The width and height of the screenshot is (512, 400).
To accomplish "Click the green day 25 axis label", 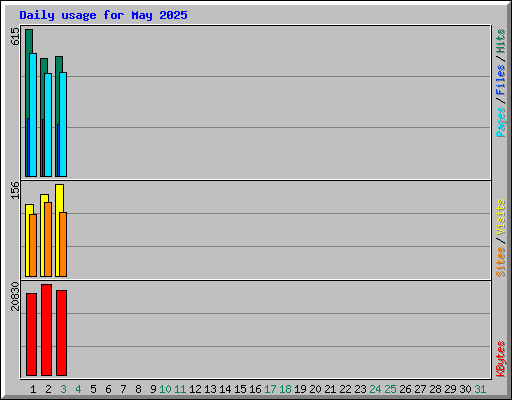I will tap(390, 389).
